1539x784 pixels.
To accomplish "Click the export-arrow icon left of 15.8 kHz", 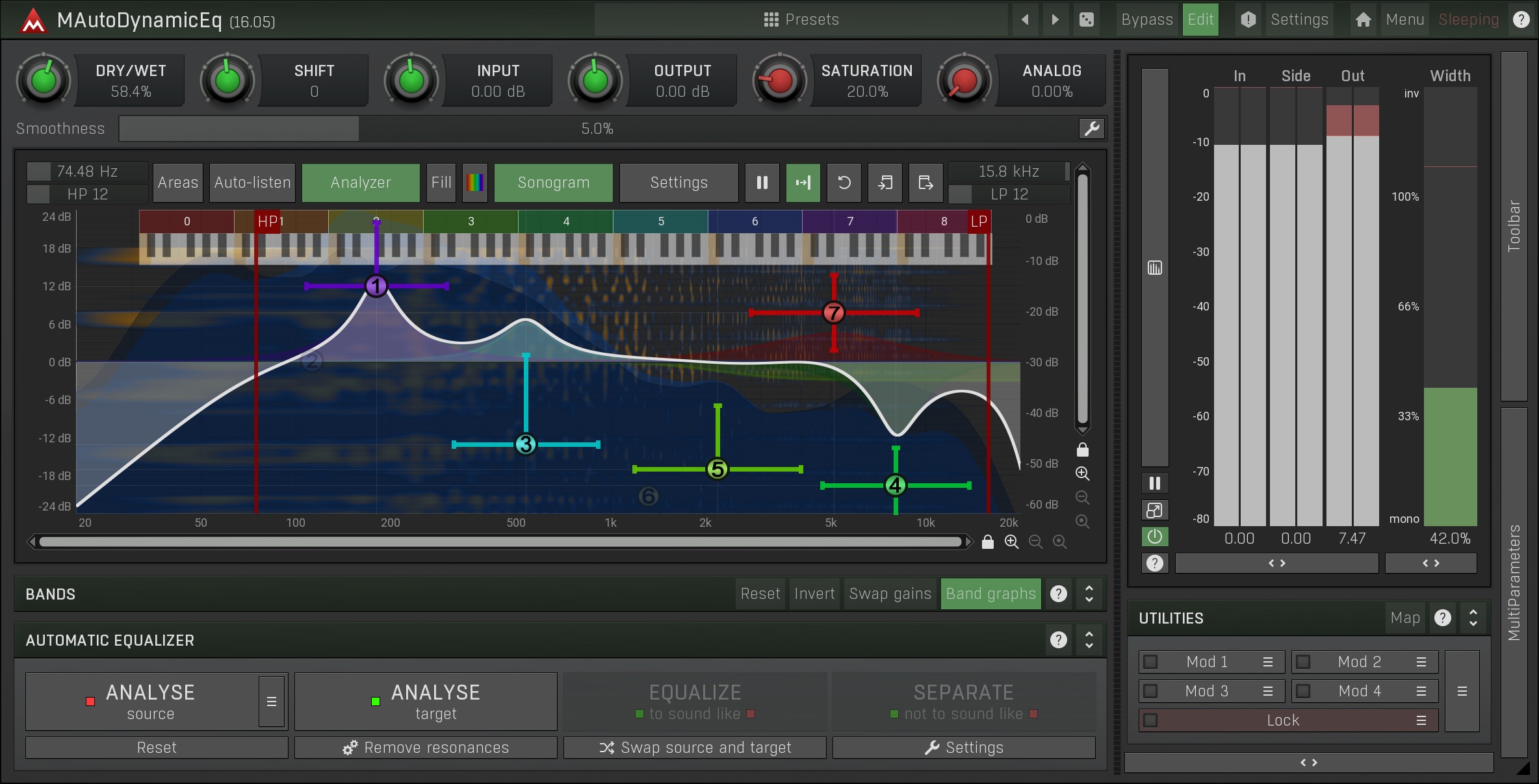I will point(925,183).
